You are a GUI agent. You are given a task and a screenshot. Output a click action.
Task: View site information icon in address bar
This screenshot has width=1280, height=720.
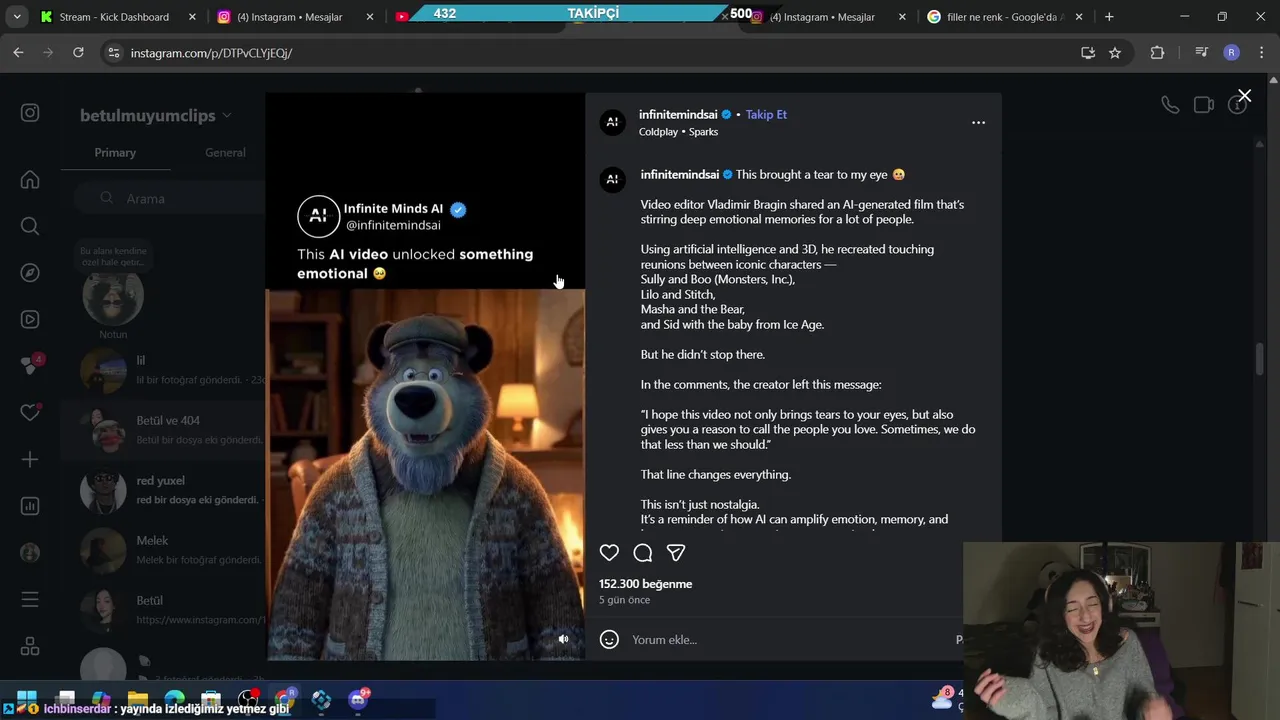[113, 53]
